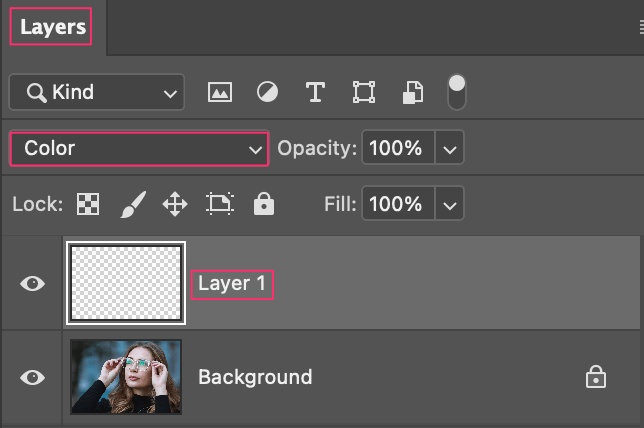Toggle layer filtering switch
The image size is (644, 428).
coord(457,92)
